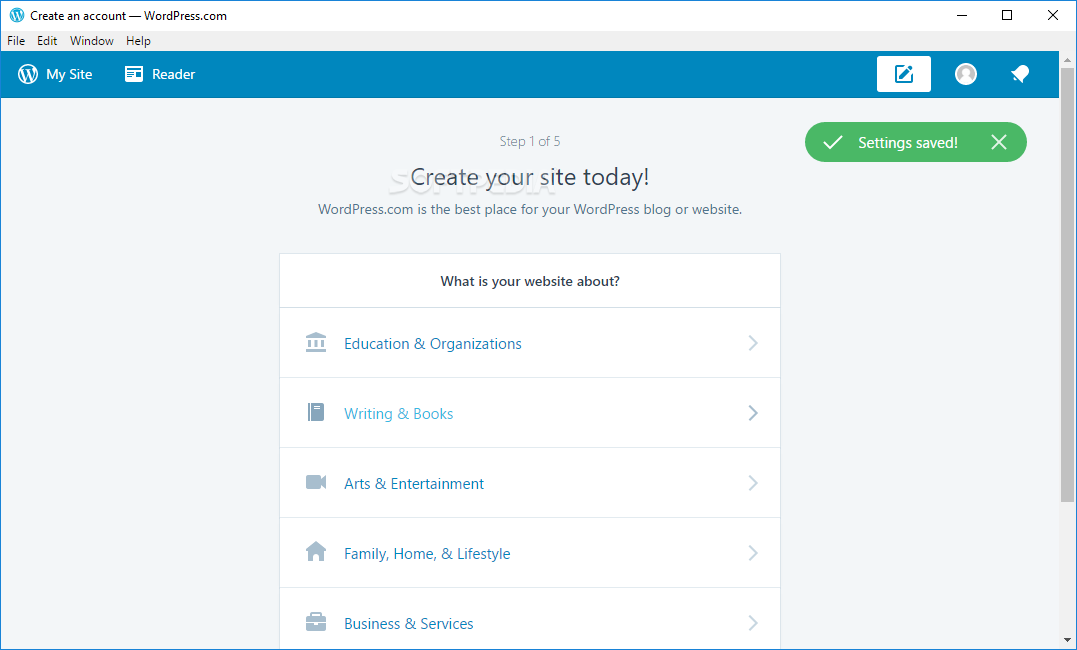Close the WordPress.com window
Screen dimensions: 1077x650
point(1052,15)
